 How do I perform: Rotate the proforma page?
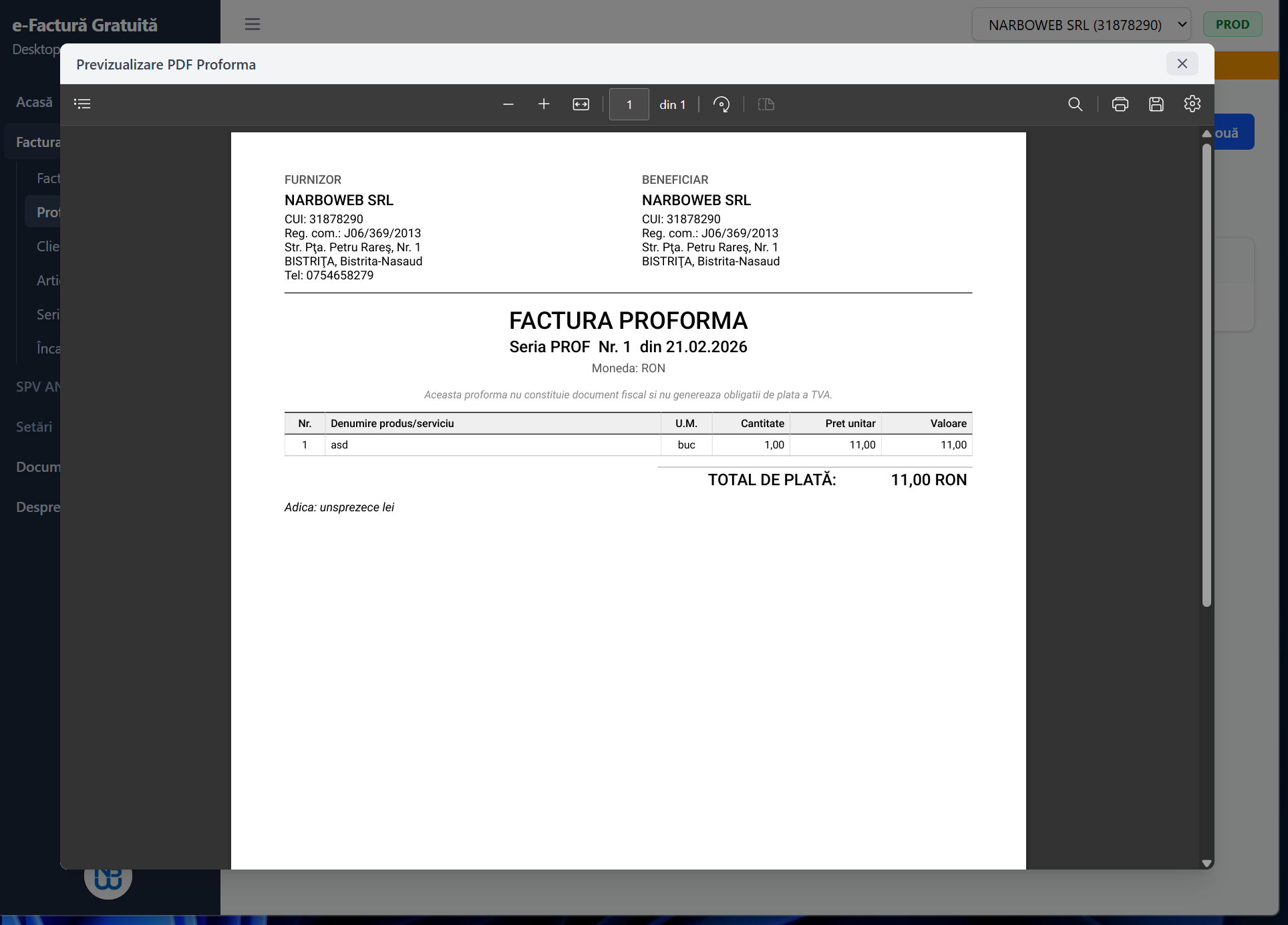pos(721,104)
